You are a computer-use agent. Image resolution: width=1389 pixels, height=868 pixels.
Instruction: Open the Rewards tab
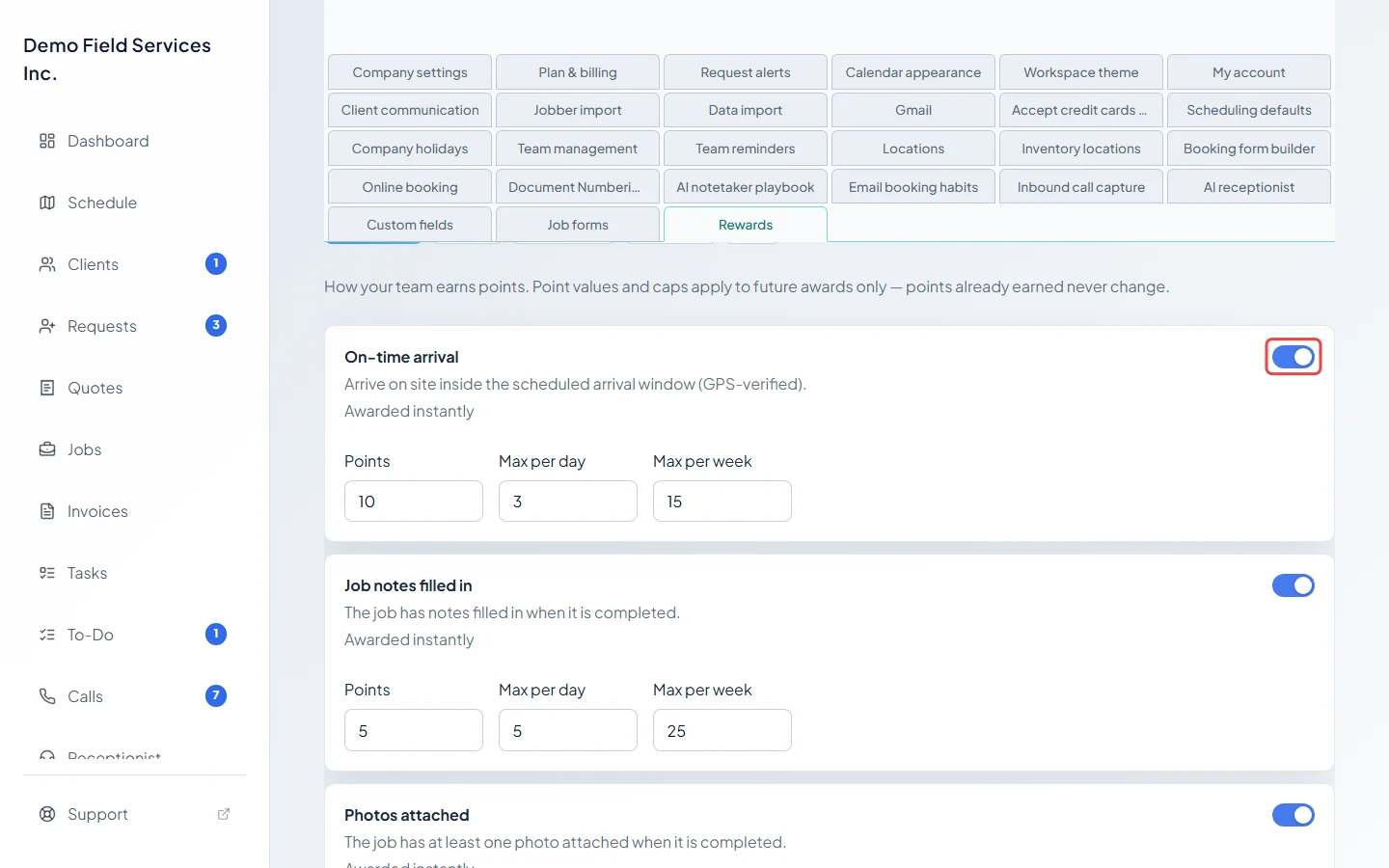[x=746, y=225]
